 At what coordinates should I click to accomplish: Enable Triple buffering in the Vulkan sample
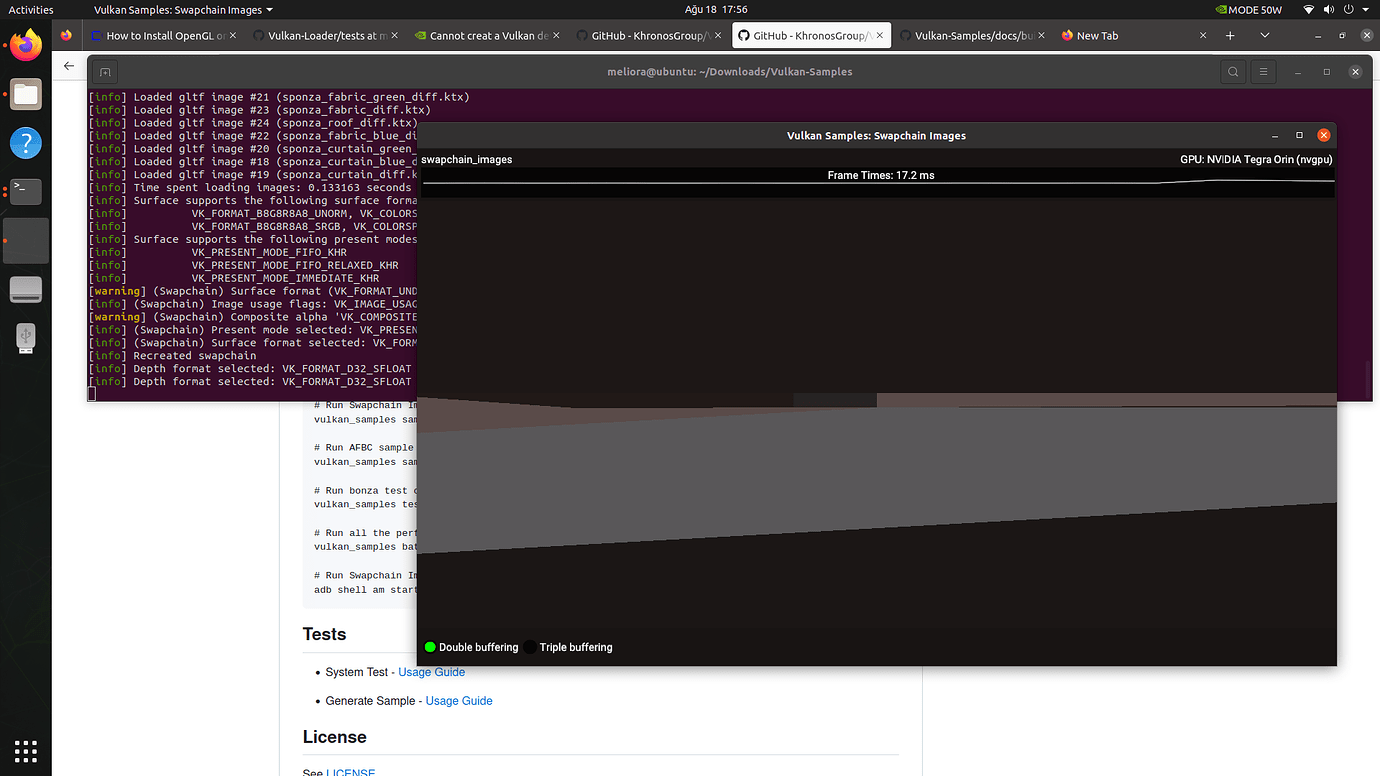[576, 647]
